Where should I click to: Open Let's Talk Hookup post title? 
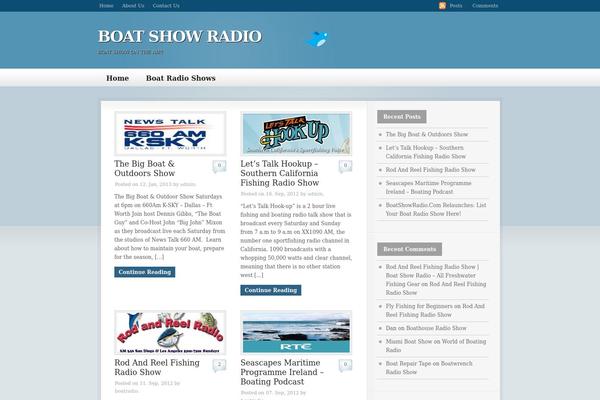point(280,173)
